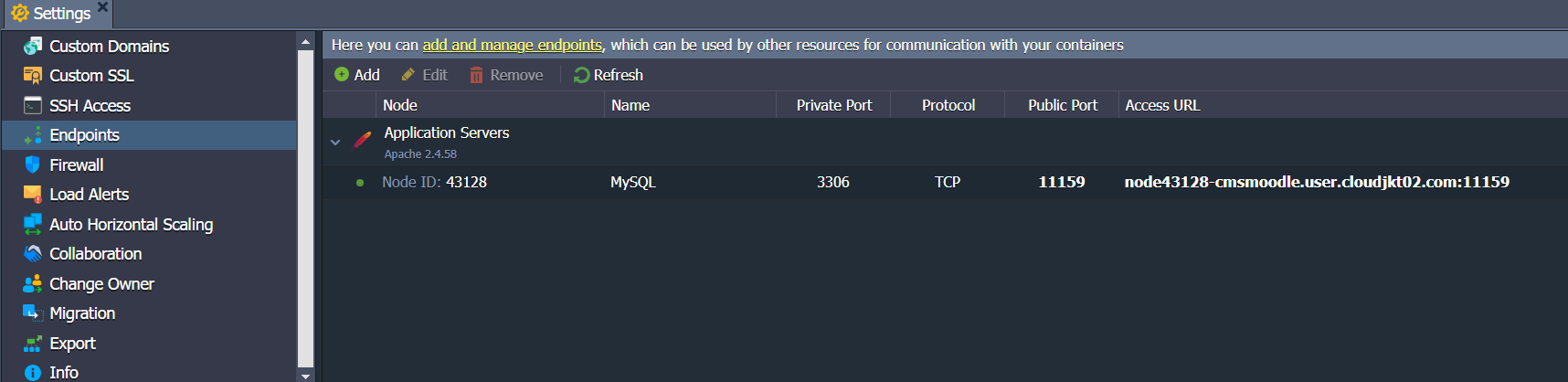Click the SSH Access terminal icon
The height and width of the screenshot is (382, 1568).
[33, 105]
